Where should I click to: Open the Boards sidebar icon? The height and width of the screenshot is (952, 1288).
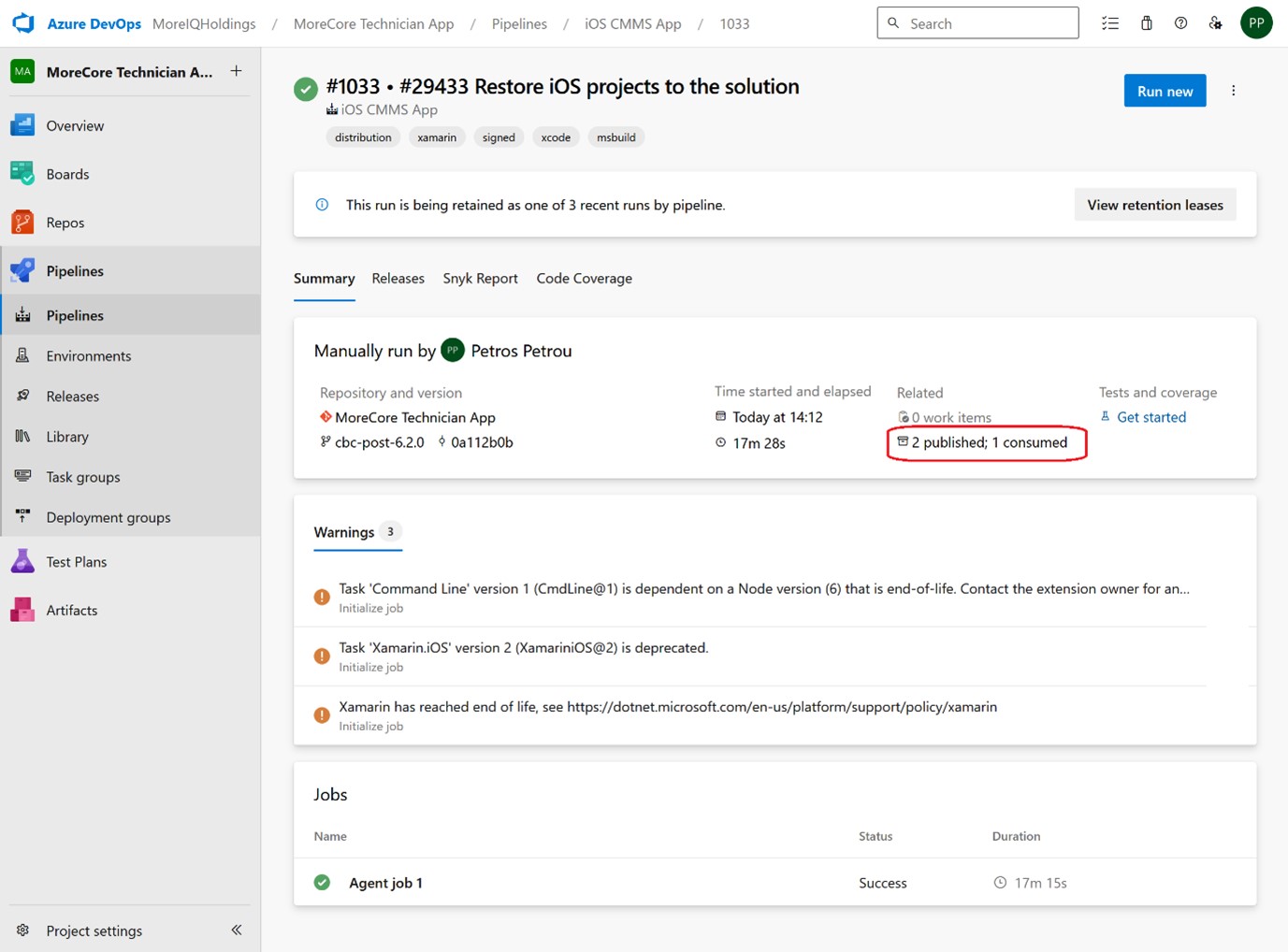click(22, 174)
